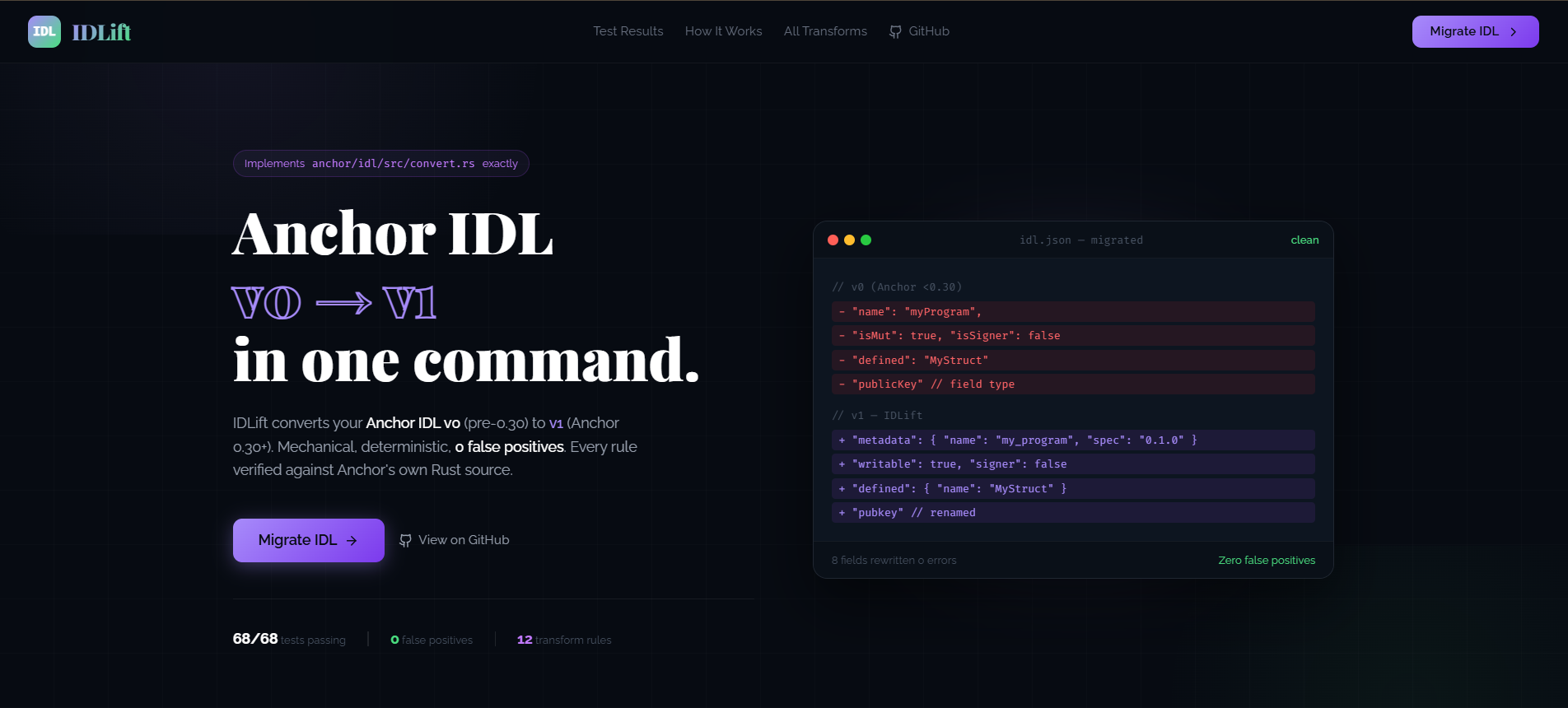
Task: Click arrow icon in hero Migrate IDL button
Action: [352, 541]
